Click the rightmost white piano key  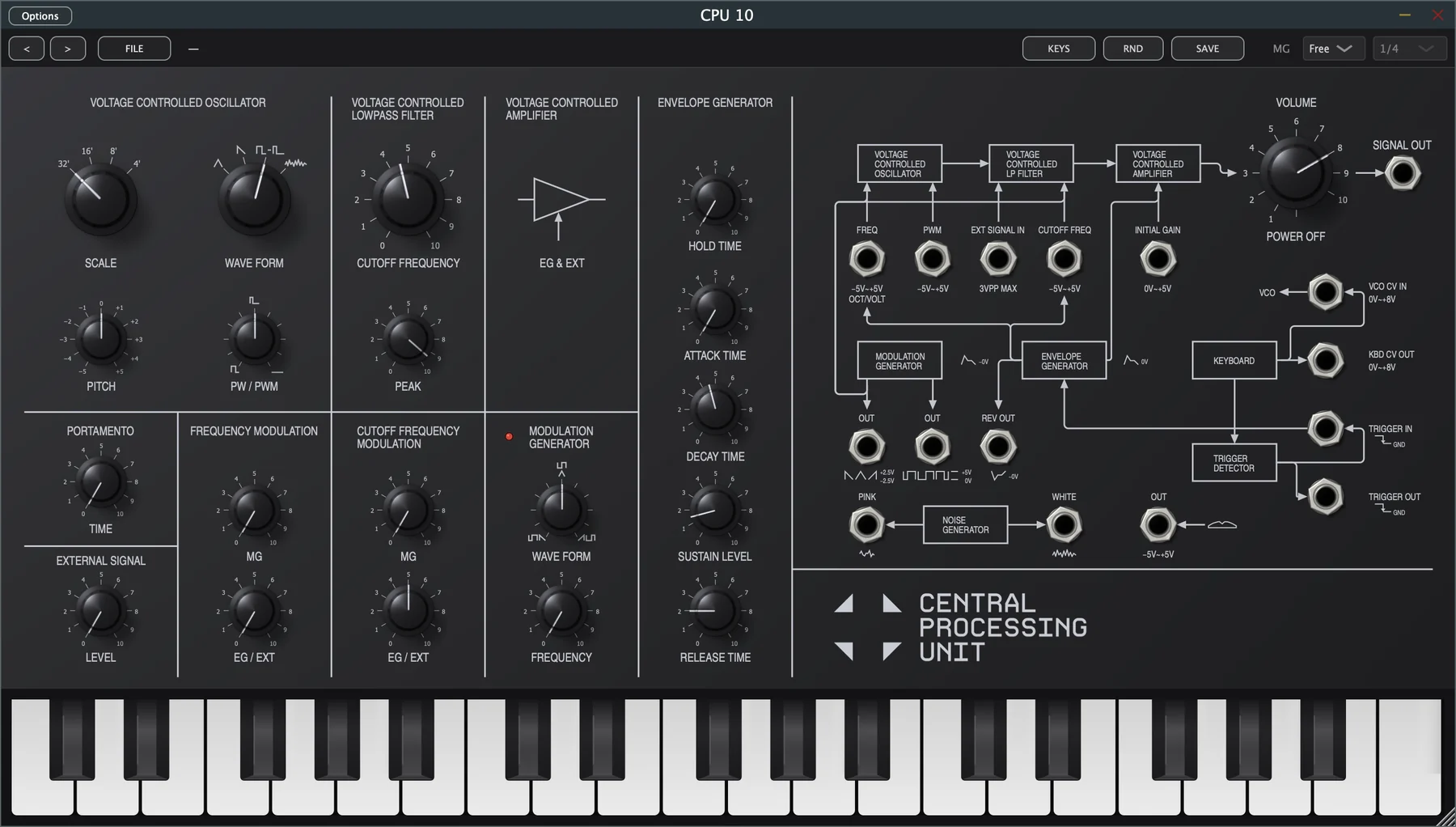[x=1411, y=757]
